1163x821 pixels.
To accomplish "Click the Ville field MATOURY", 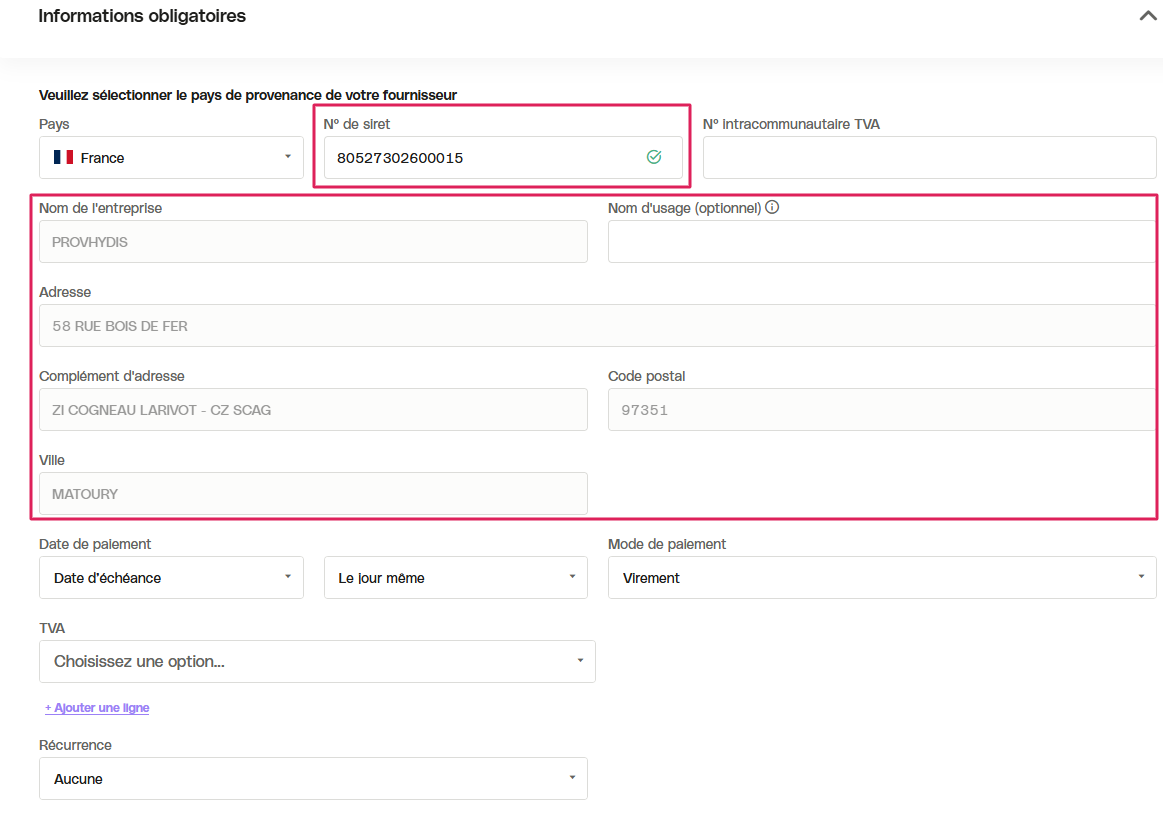I will pyautogui.click(x=313, y=494).
